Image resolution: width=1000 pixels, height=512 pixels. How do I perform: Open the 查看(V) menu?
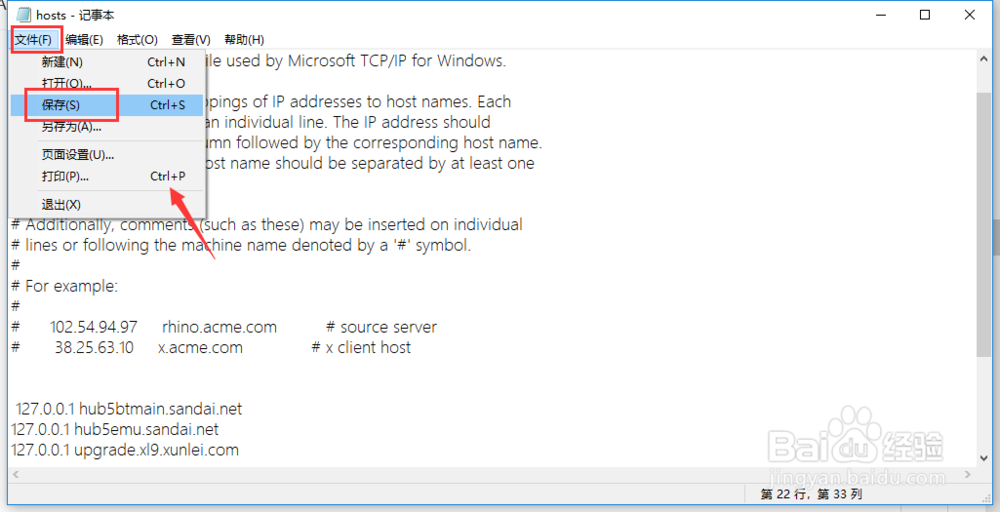tap(191, 40)
